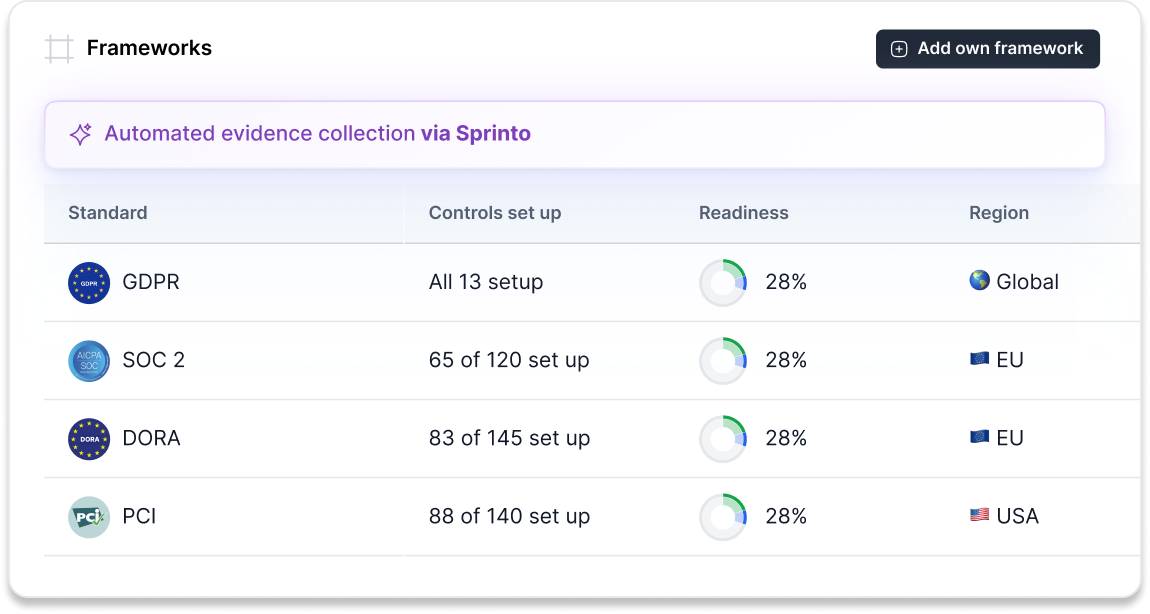This screenshot has height=614, width=1150.
Task: Sort by the Readiness column header
Action: click(743, 213)
